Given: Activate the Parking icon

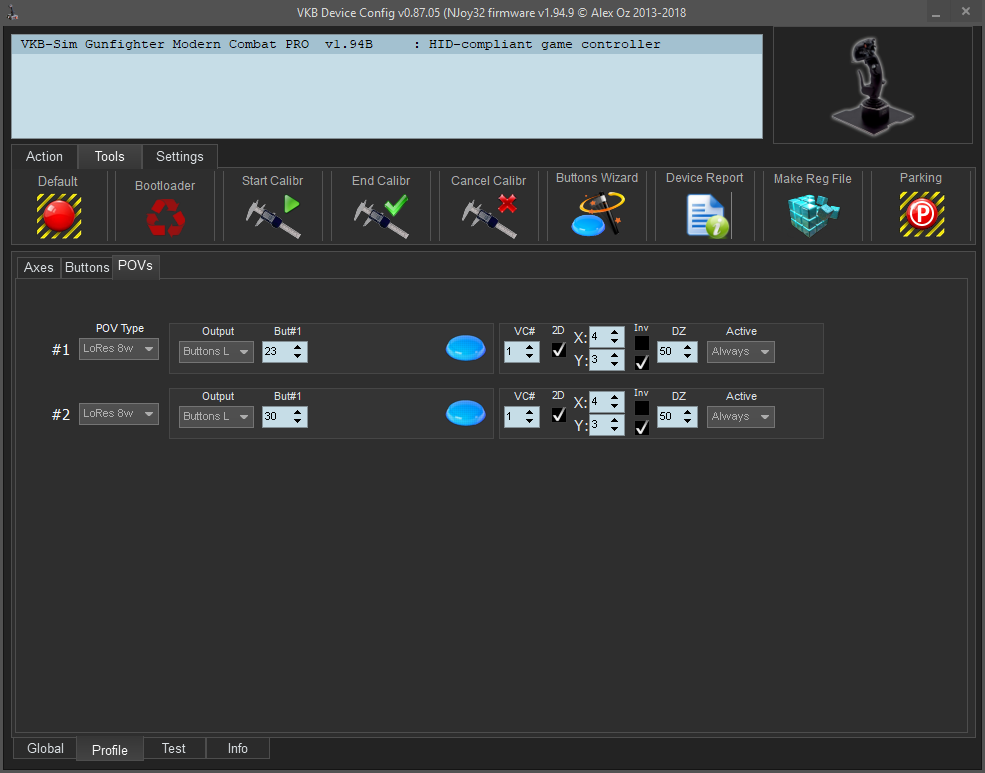Looking at the screenshot, I should pos(922,214).
